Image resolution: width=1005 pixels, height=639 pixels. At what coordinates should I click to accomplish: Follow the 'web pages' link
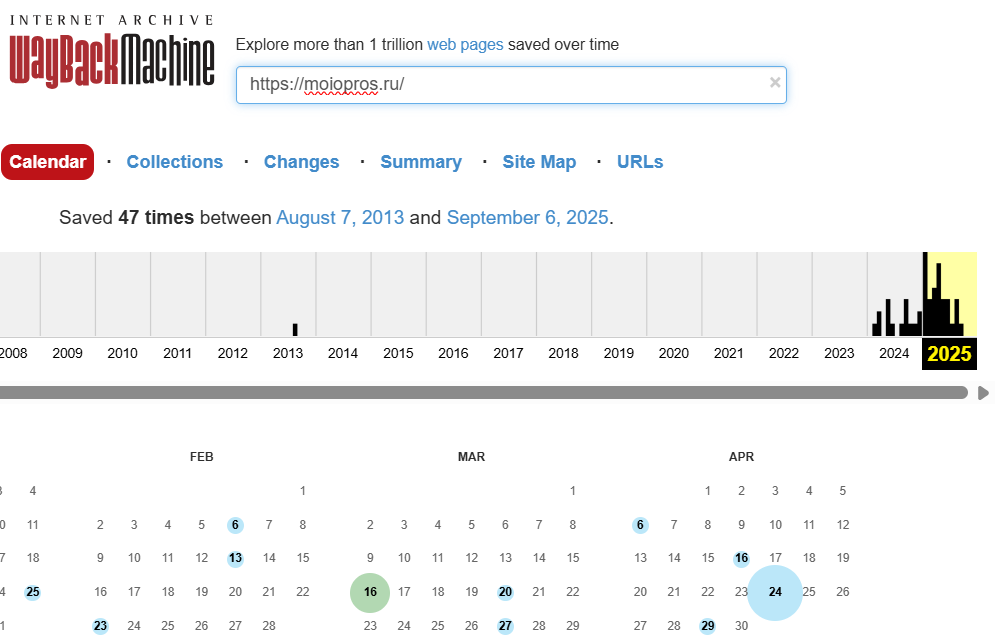pyautogui.click(x=465, y=44)
